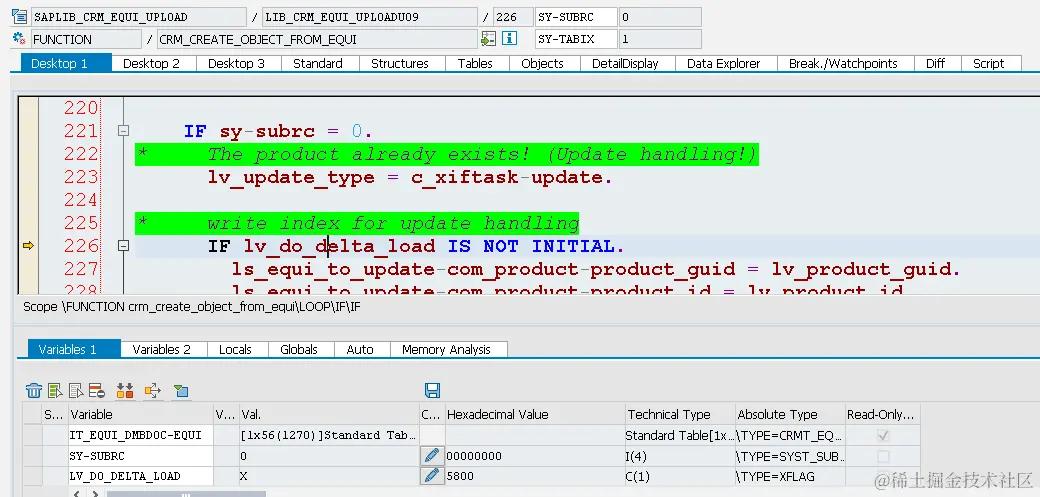Click the Read-Only column header
The height and width of the screenshot is (497, 1040).
tap(882, 415)
